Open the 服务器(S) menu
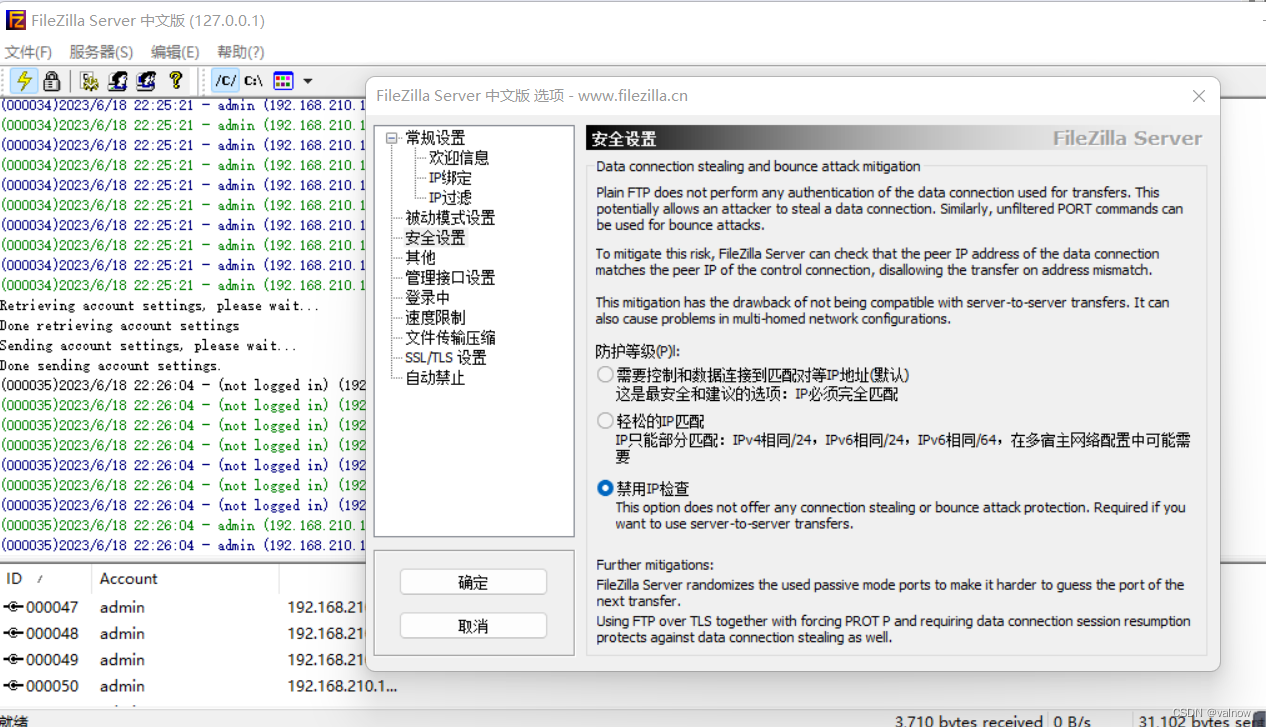The image size is (1266, 727). [x=101, y=52]
